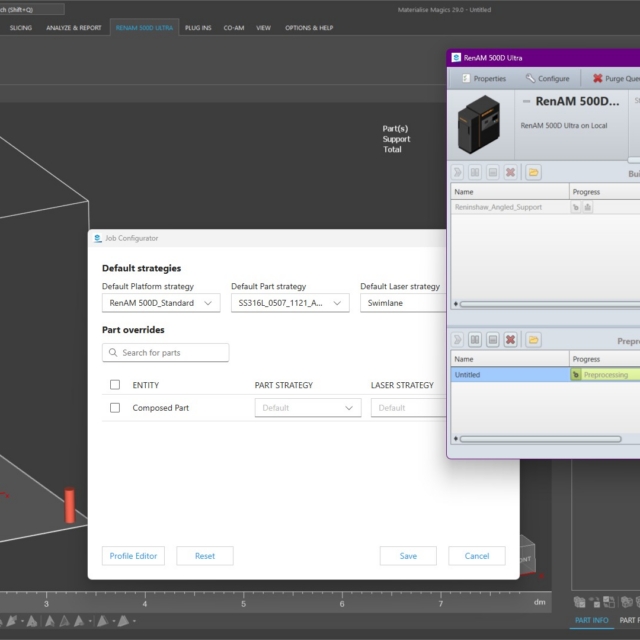Switch to the SLICING ribbon tab
The width and height of the screenshot is (640, 640).
[20, 28]
